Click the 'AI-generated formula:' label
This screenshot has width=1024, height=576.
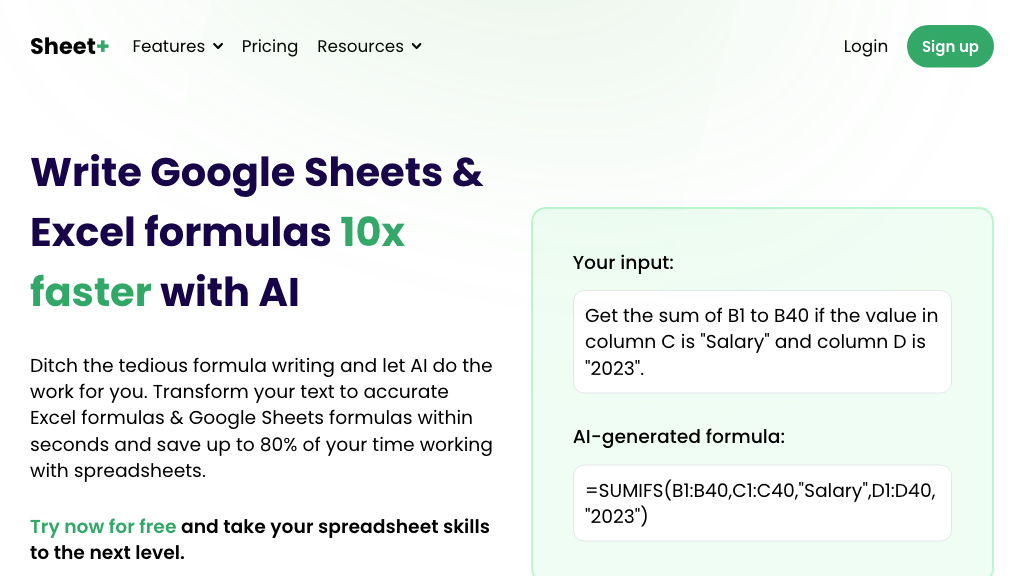[678, 437]
